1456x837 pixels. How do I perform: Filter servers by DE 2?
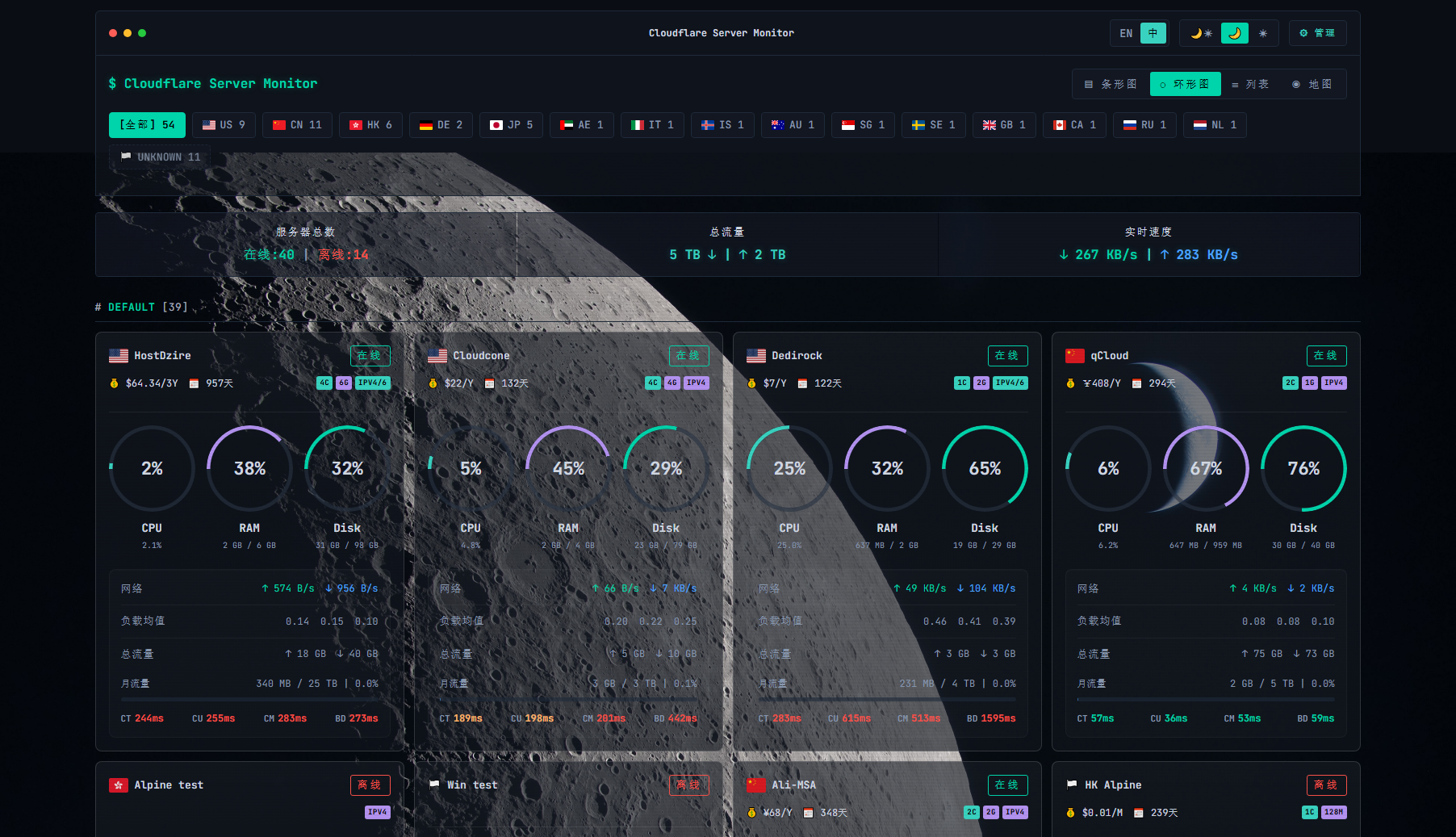(x=441, y=125)
